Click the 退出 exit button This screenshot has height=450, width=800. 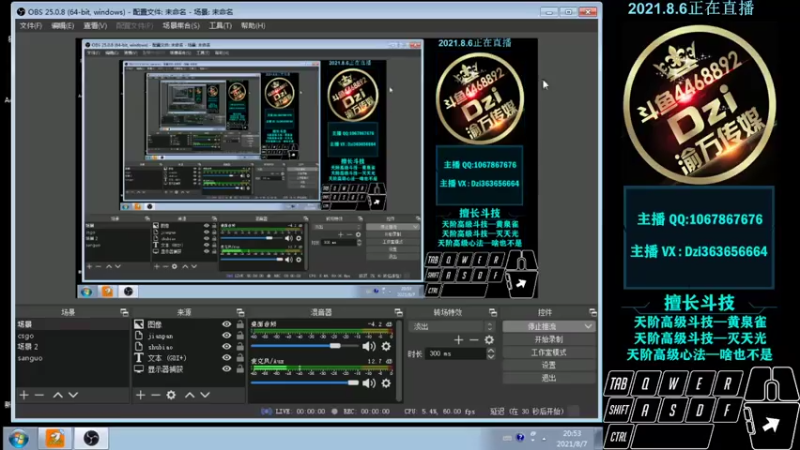tap(549, 378)
